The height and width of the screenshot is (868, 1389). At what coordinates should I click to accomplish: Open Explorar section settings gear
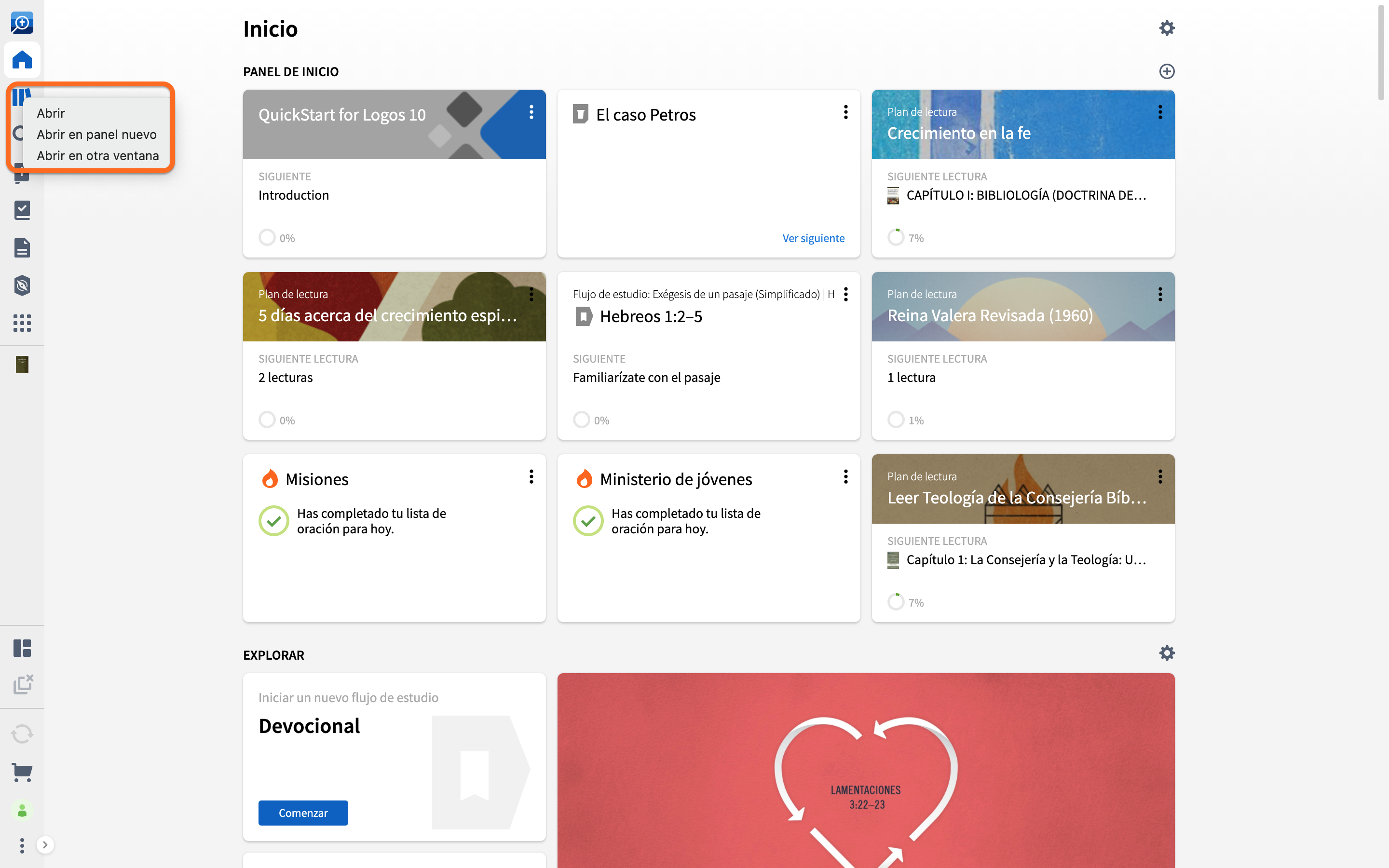(1166, 653)
